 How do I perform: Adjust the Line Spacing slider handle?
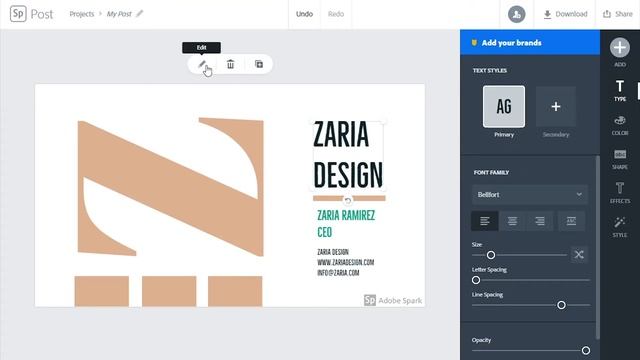pos(562,305)
